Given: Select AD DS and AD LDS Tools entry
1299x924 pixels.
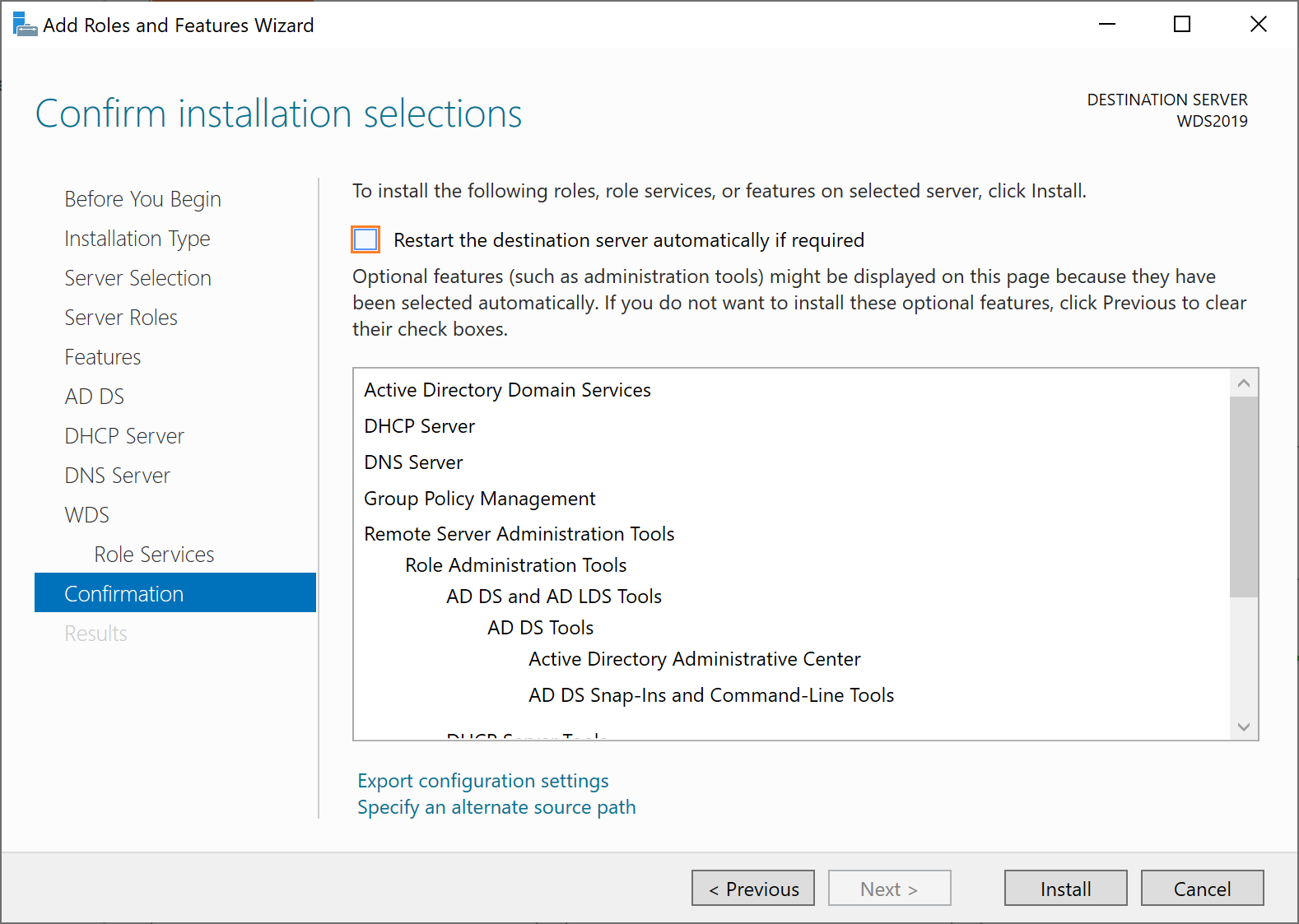Looking at the screenshot, I should [x=554, y=597].
